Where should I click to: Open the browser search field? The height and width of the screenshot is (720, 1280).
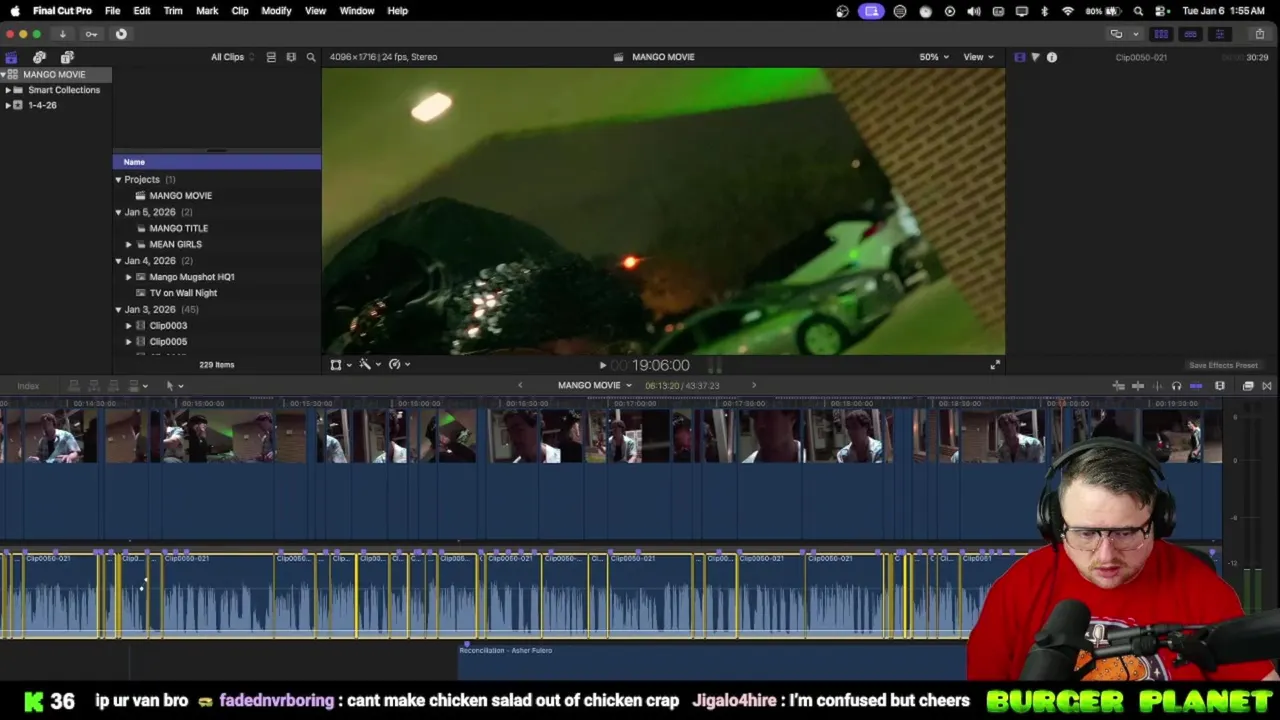pyautogui.click(x=311, y=57)
